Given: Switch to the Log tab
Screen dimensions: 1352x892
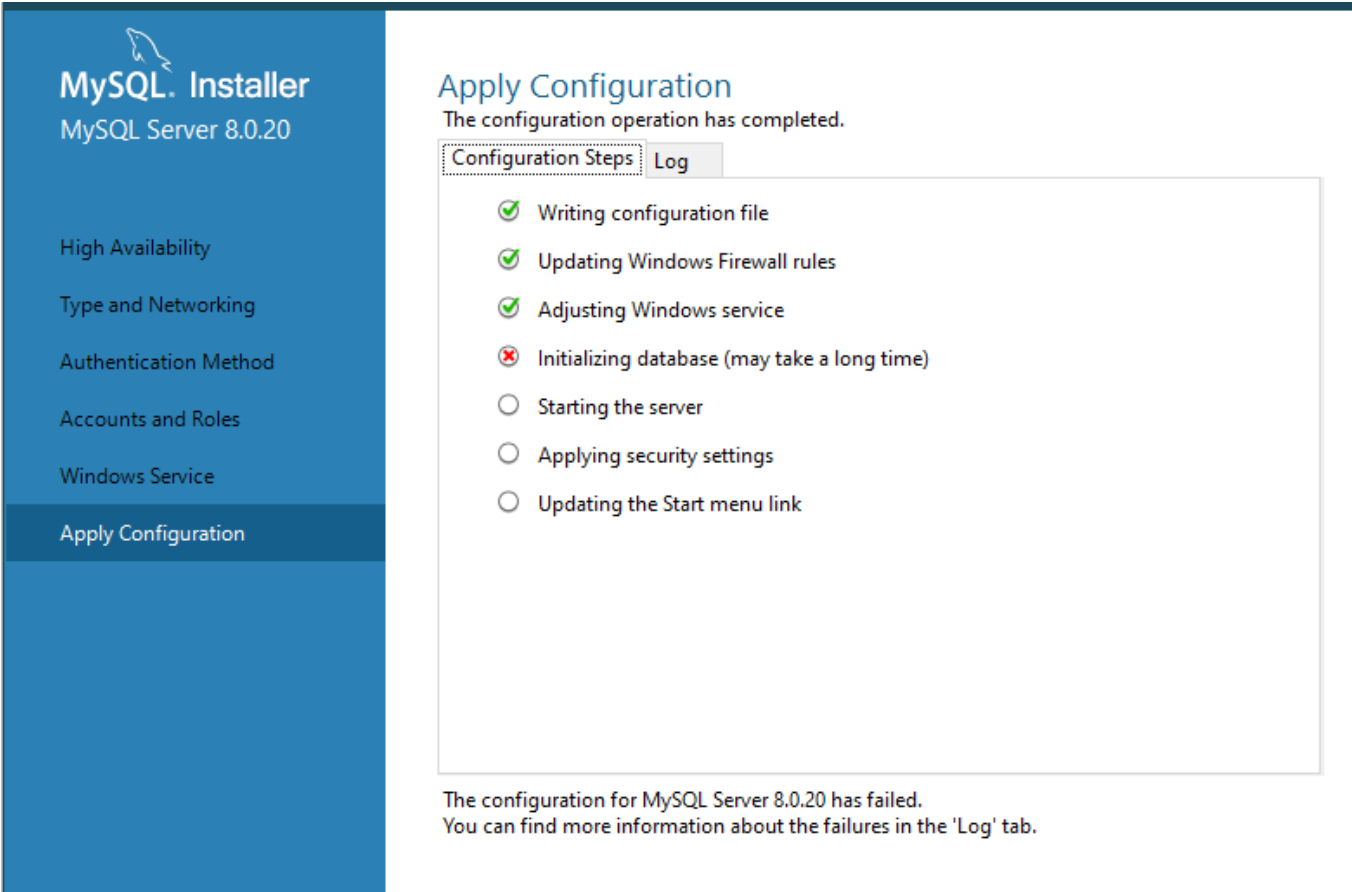Looking at the screenshot, I should coord(671,161).
